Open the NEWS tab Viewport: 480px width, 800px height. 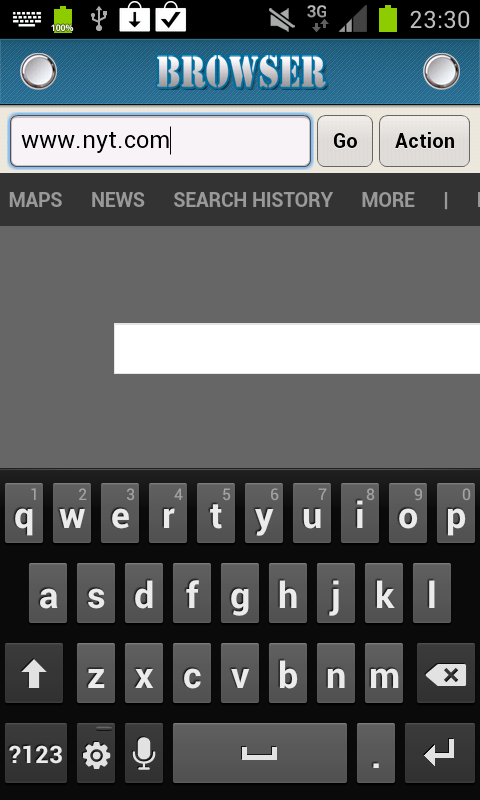pyautogui.click(x=118, y=199)
